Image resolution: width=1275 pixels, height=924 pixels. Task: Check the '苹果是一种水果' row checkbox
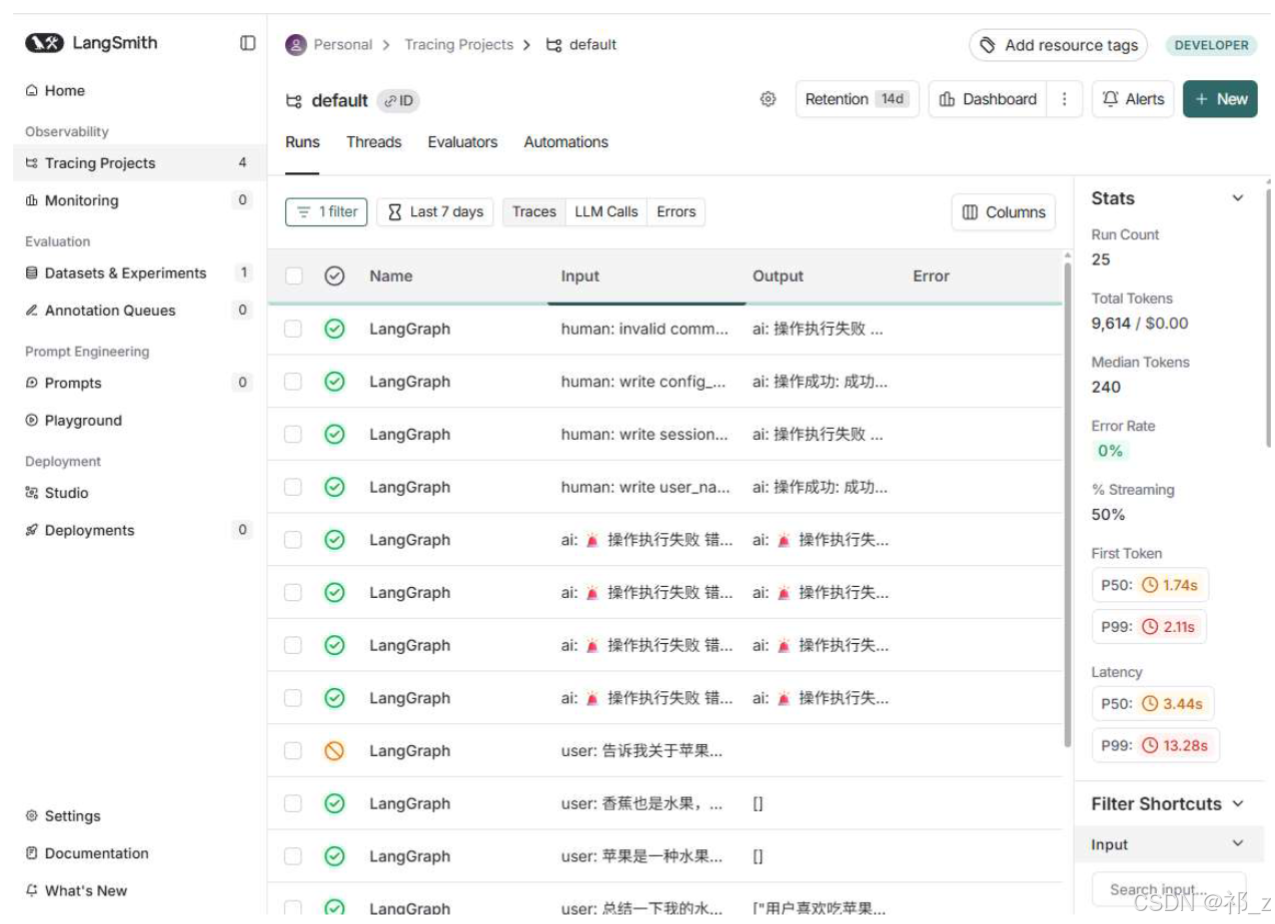tap(293, 856)
